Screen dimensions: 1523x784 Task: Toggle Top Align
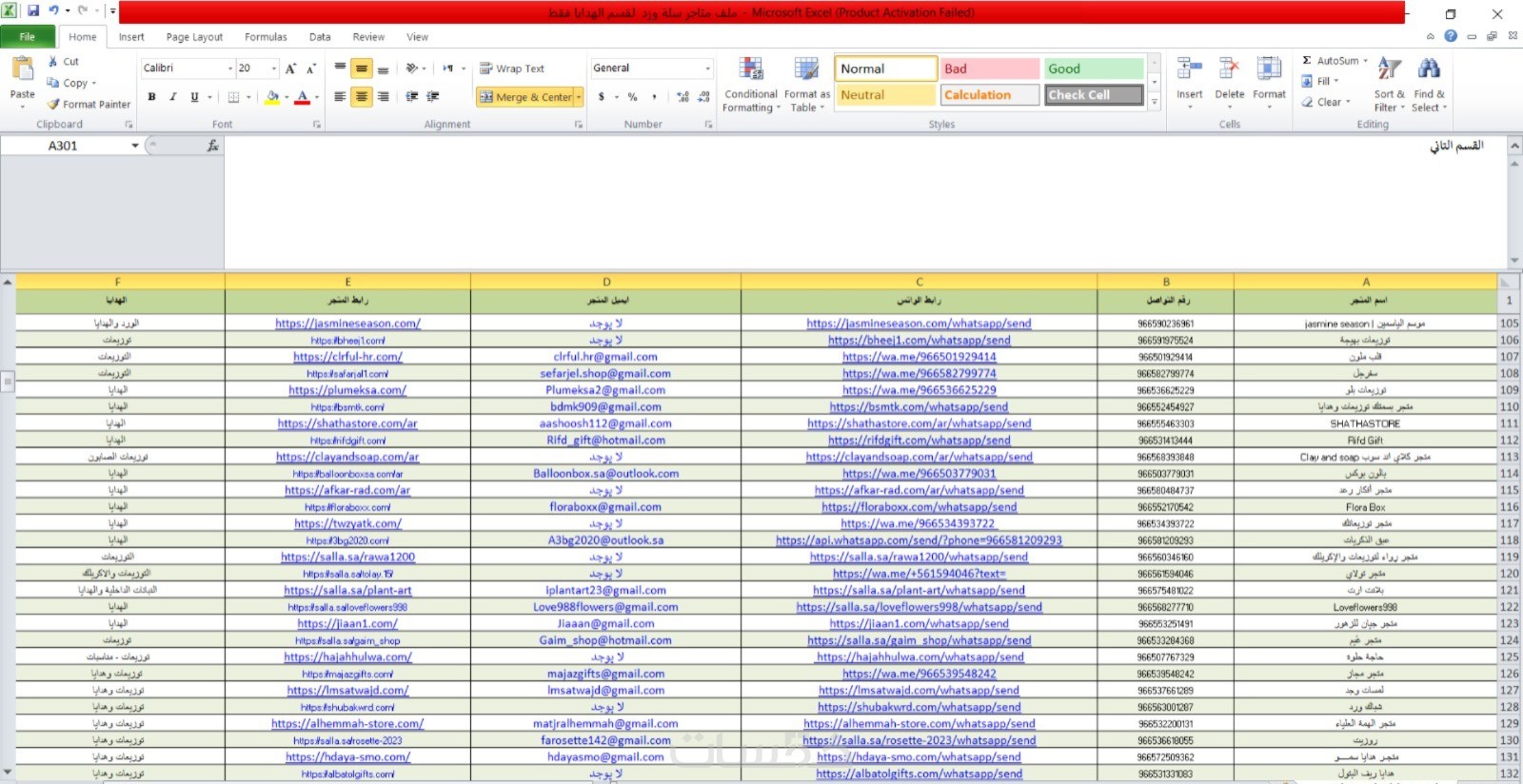click(341, 69)
